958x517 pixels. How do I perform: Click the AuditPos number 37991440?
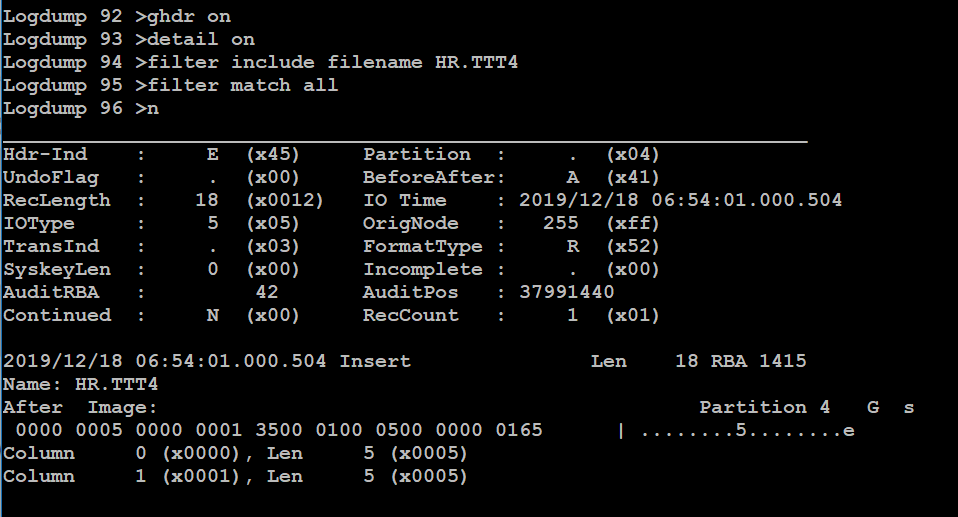(566, 293)
